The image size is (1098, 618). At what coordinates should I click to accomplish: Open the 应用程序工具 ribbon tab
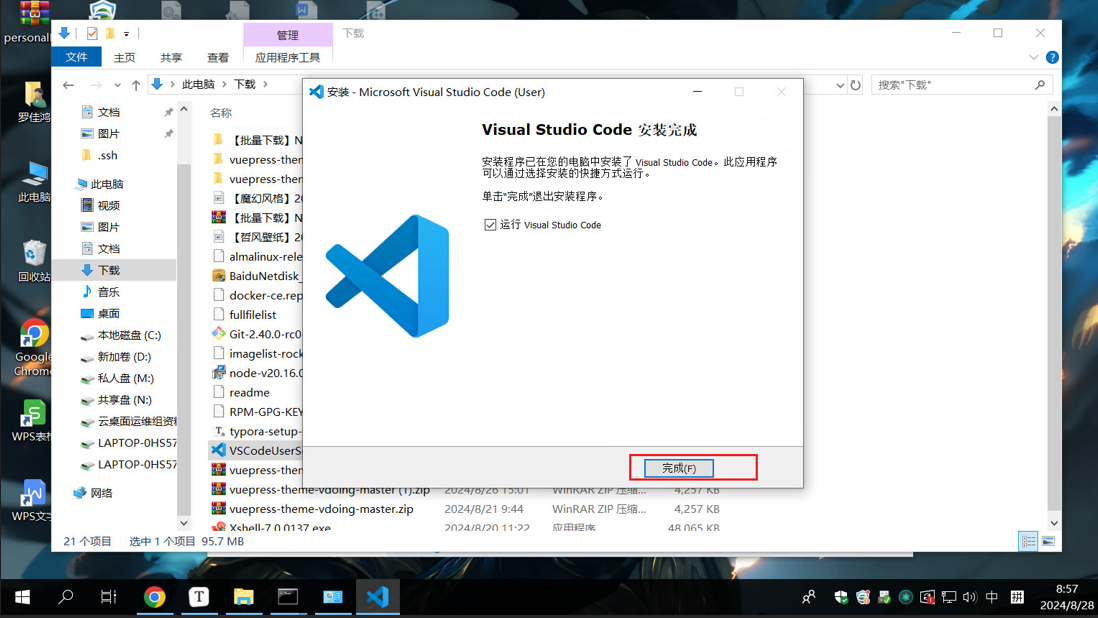click(x=288, y=57)
